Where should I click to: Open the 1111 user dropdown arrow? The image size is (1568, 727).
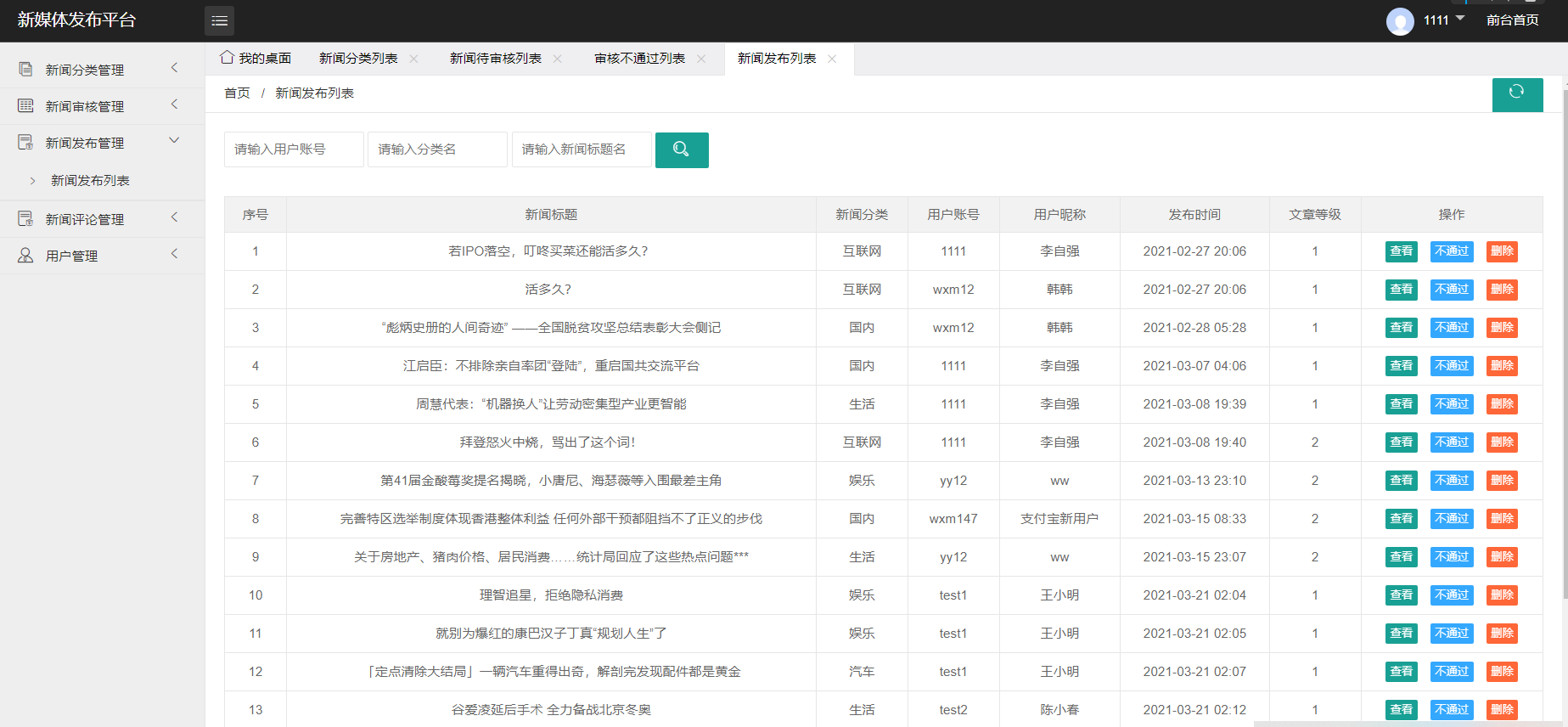[1460, 18]
